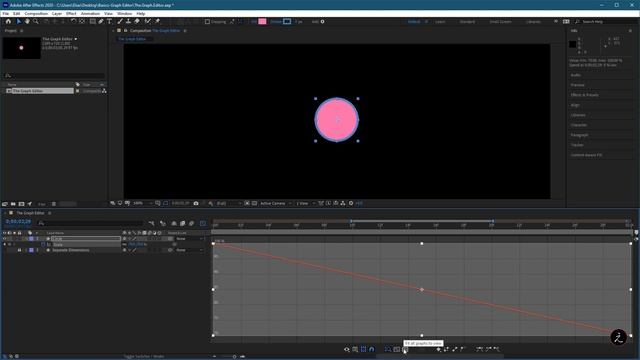Open the Edit menu

[16, 13]
